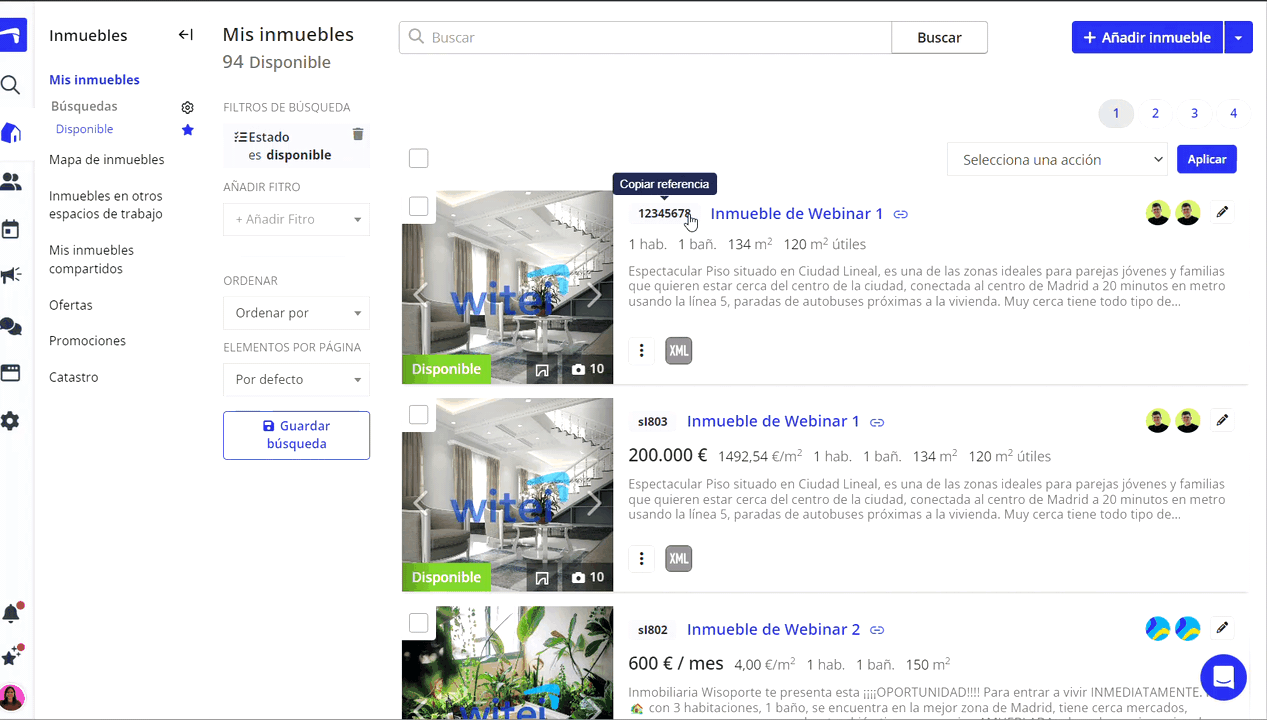Open the Selecciona una acción dropdown
Screen dimensions: 1267x720
(1057, 159)
